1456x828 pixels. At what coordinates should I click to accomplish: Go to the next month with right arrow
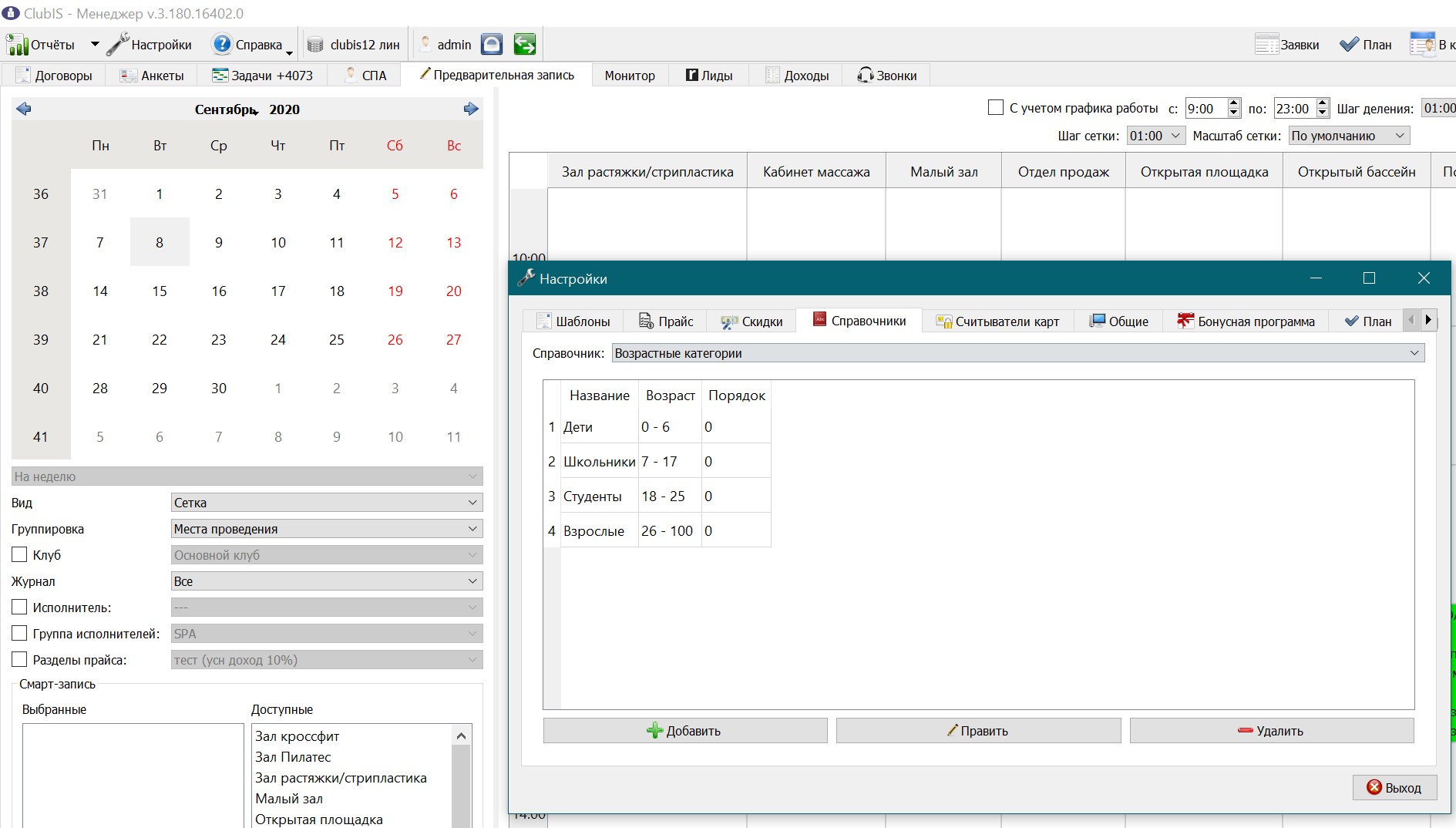(471, 109)
